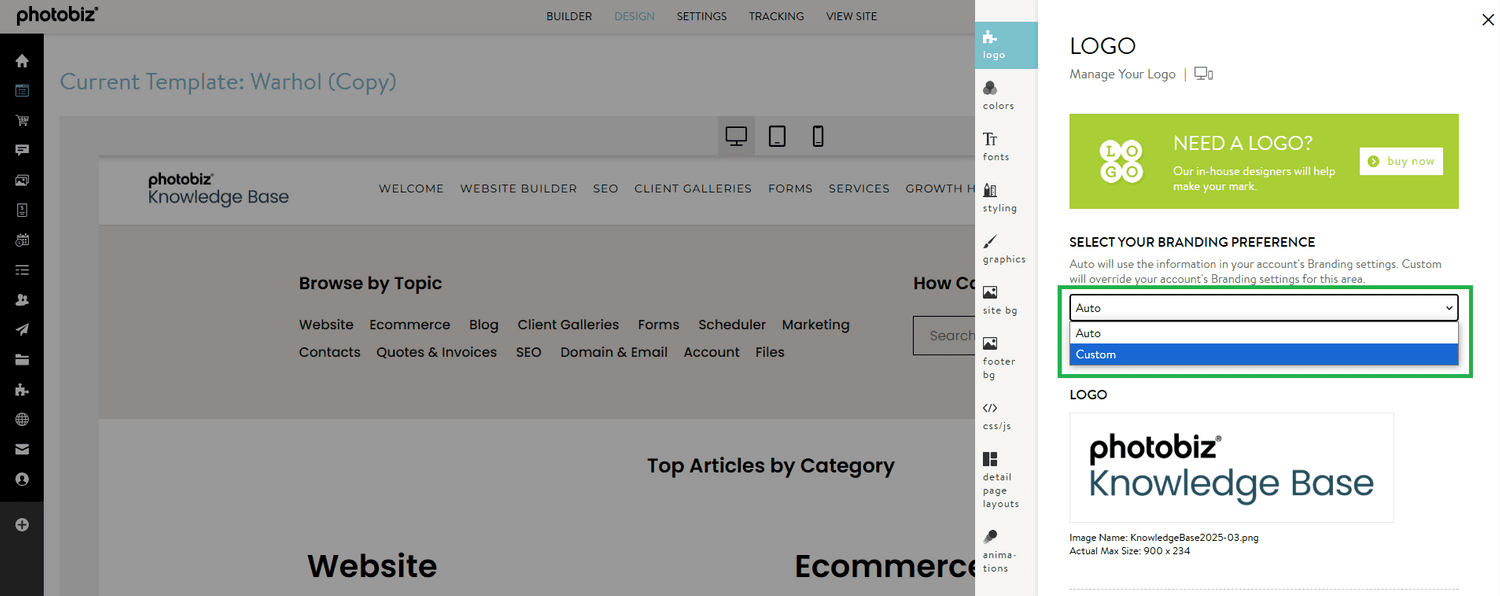The width and height of the screenshot is (1500, 596).
Task: Open the Manage Your Logo link
Action: [1122, 73]
